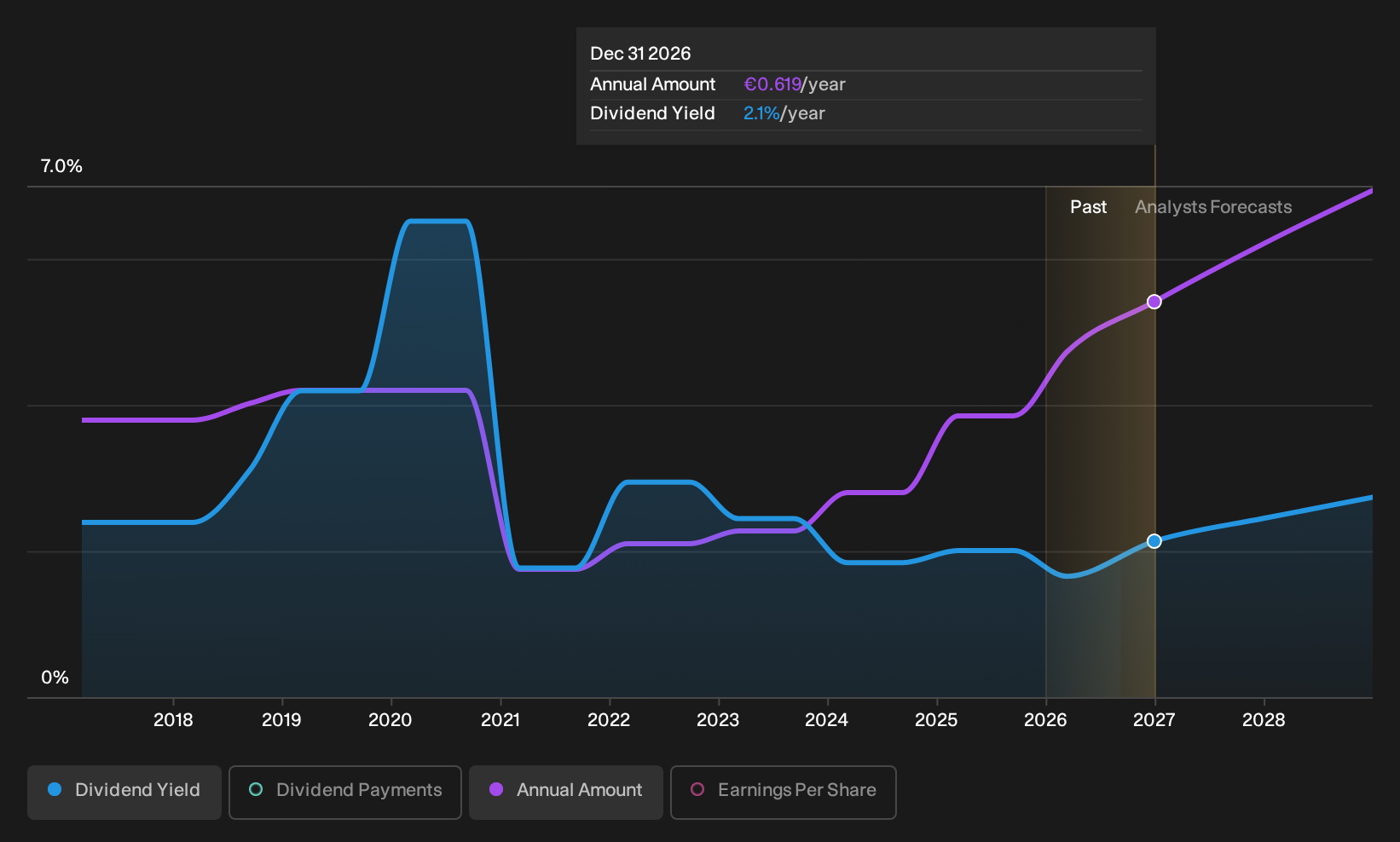Image resolution: width=1400 pixels, height=842 pixels.
Task: Click the €0.619 annual amount in tooltip
Action: click(772, 84)
